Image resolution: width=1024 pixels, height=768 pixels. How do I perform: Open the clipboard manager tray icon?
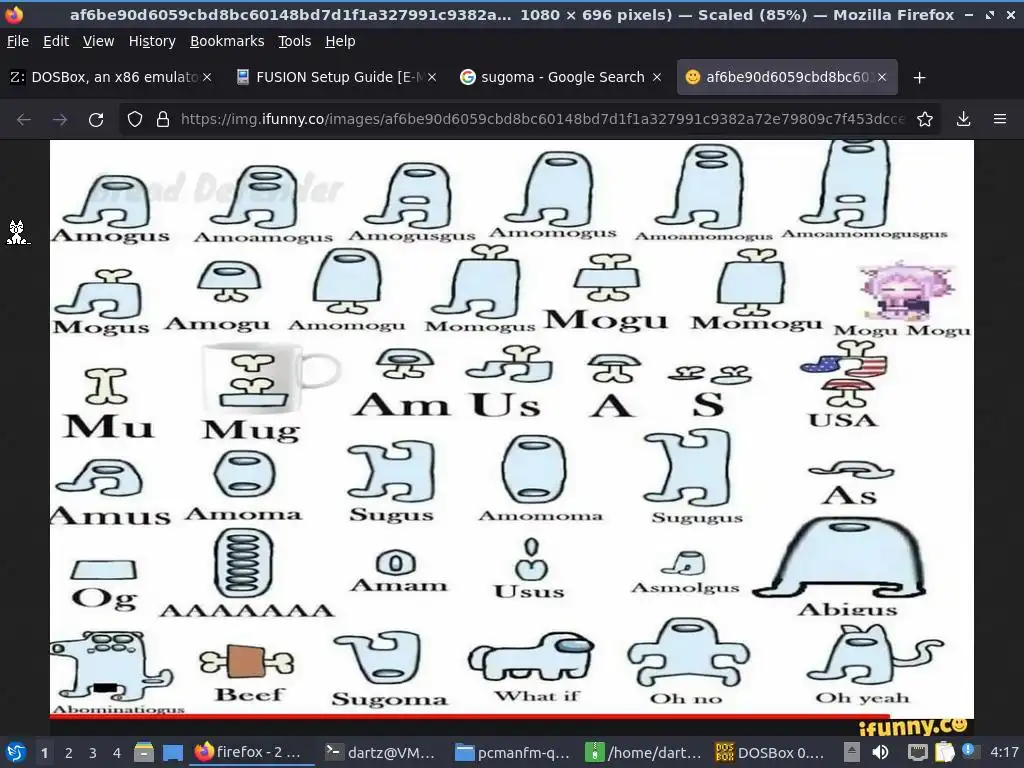click(944, 752)
